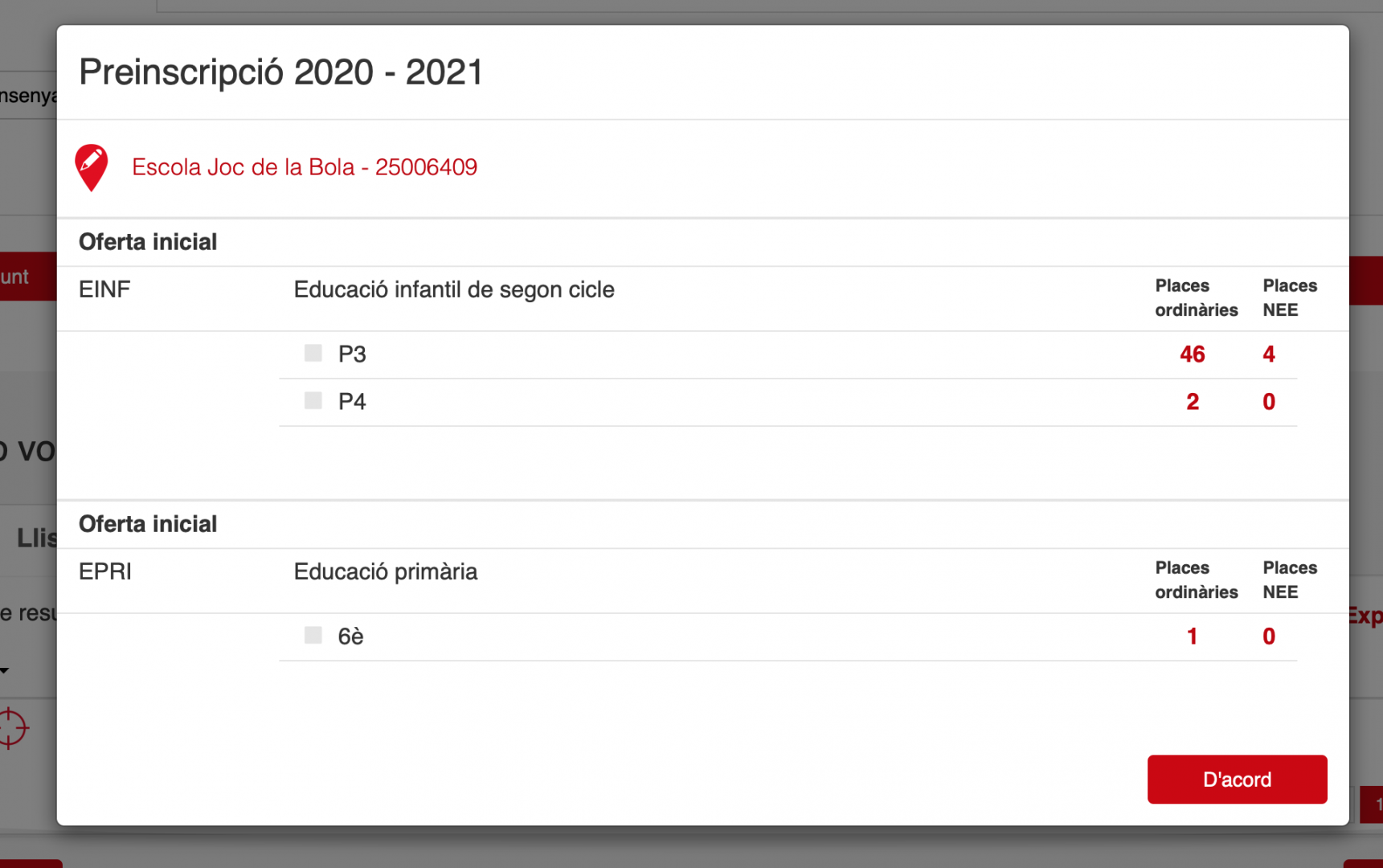Select the red tab behind dialog at left
The width and height of the screenshot is (1383, 868).
(x=26, y=277)
